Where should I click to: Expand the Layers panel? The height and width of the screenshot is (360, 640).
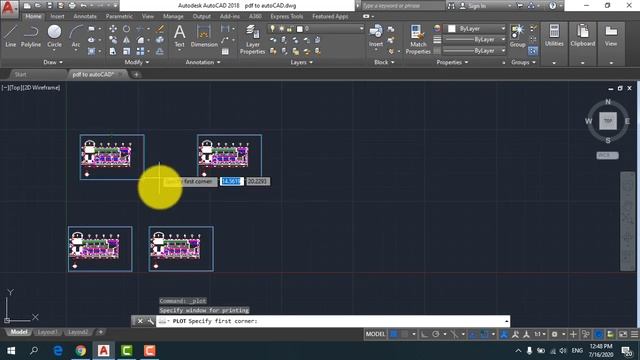(x=302, y=62)
